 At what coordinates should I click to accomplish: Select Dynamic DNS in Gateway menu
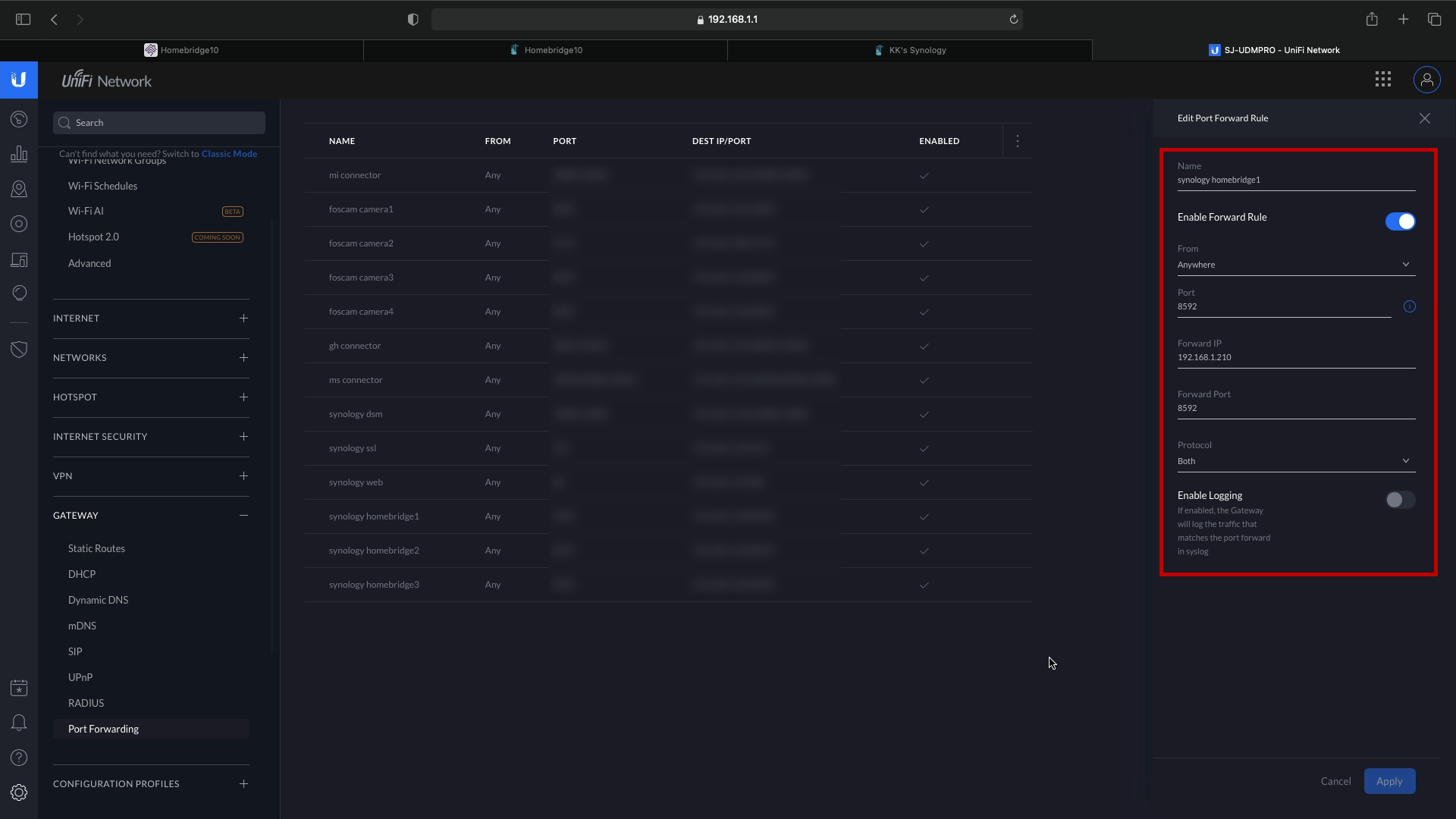(x=98, y=600)
